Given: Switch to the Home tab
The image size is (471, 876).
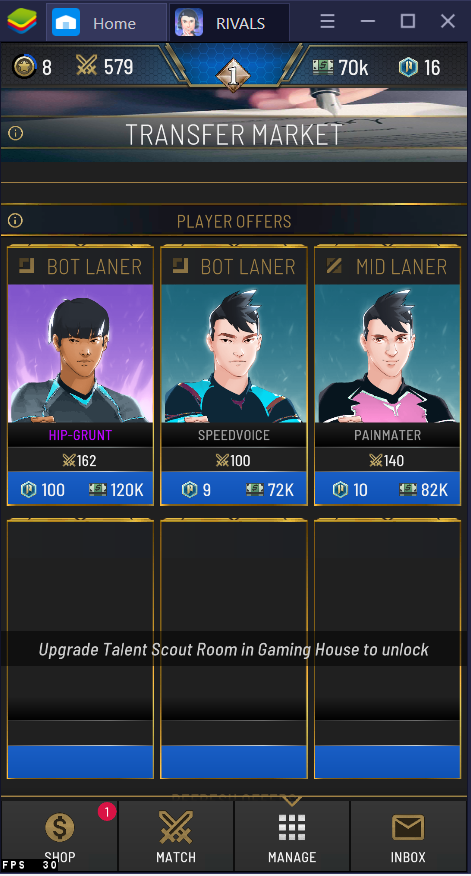Looking at the screenshot, I should coord(106,23).
